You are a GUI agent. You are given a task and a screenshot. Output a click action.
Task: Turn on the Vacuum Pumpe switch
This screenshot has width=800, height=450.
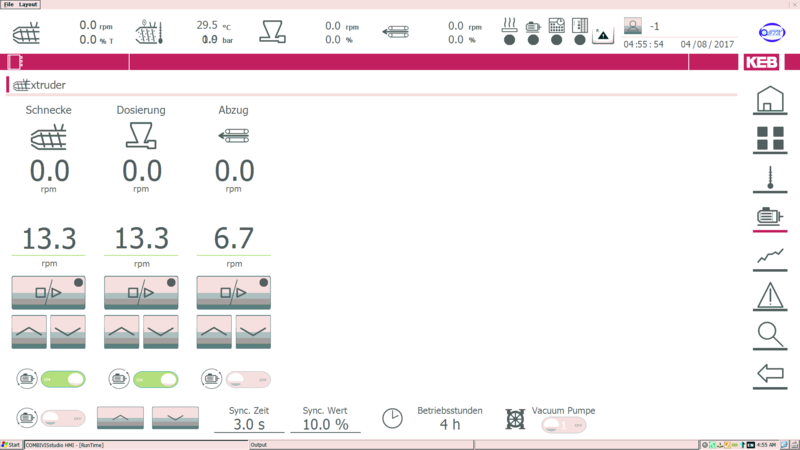click(564, 425)
